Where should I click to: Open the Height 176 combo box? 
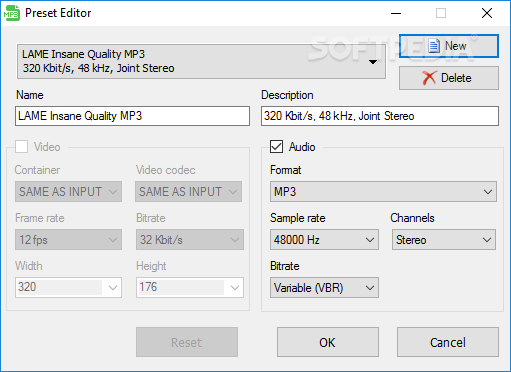(190, 287)
